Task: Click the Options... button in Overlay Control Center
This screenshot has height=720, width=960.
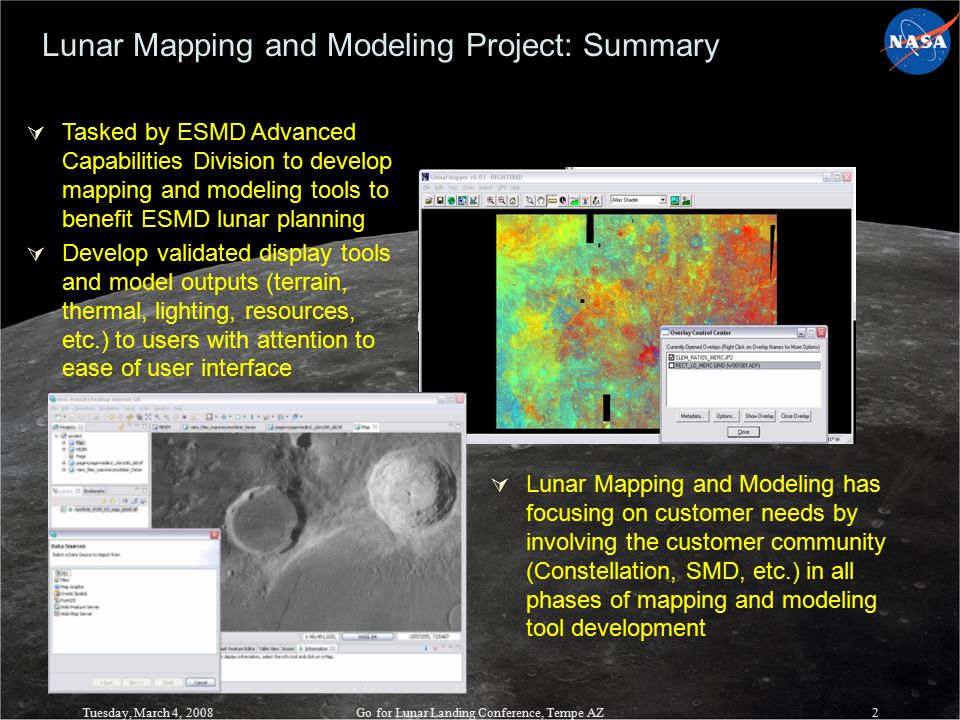Action: click(x=726, y=416)
